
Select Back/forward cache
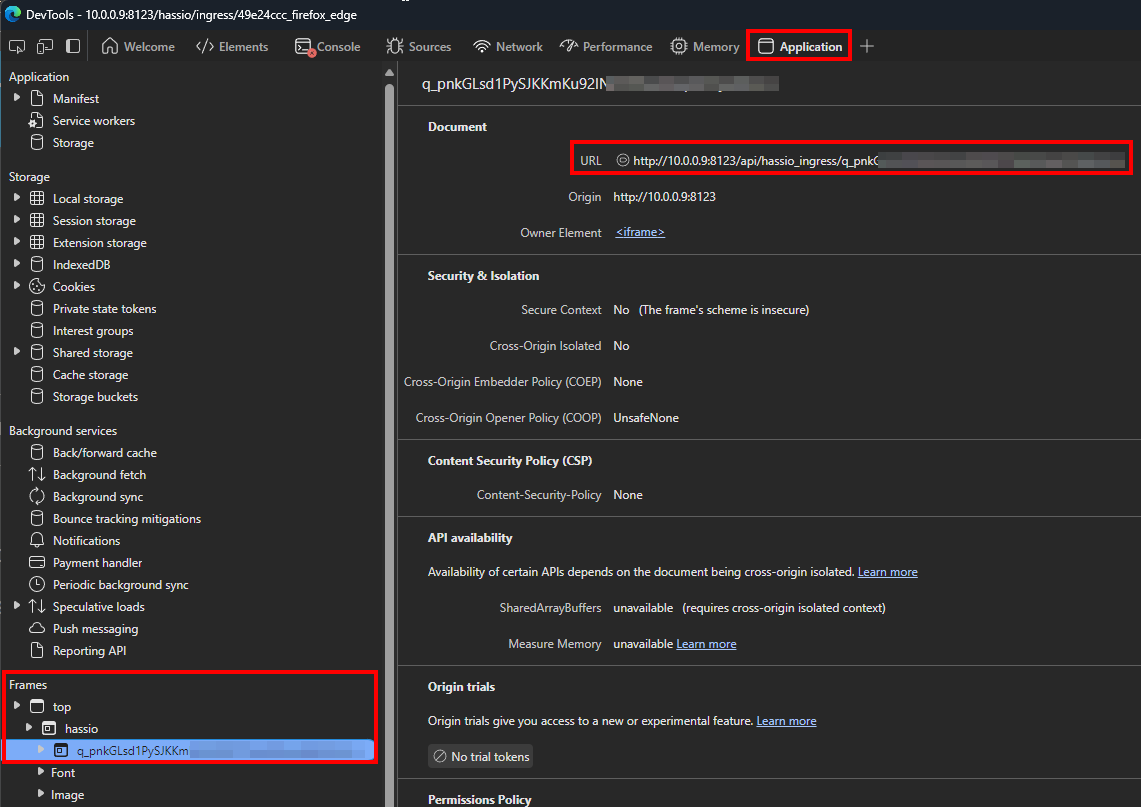[x=105, y=453]
